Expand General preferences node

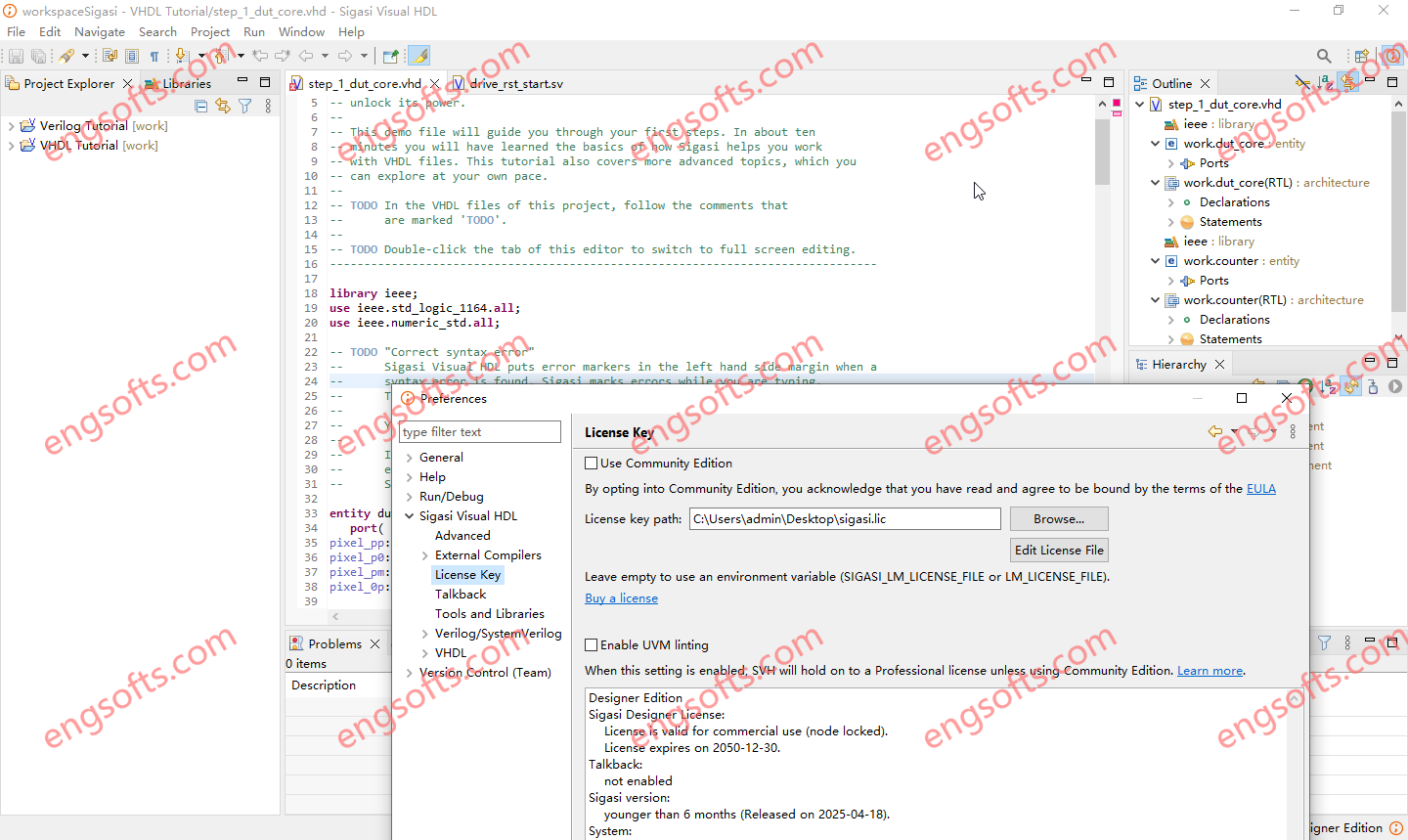click(410, 458)
